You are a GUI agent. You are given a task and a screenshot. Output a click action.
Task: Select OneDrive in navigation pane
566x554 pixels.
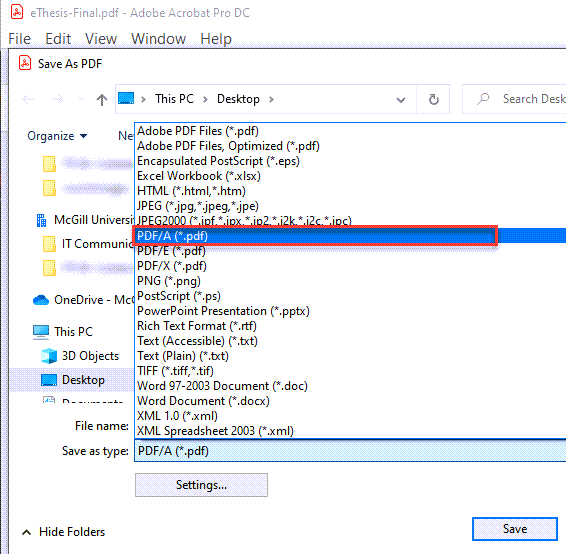94,300
